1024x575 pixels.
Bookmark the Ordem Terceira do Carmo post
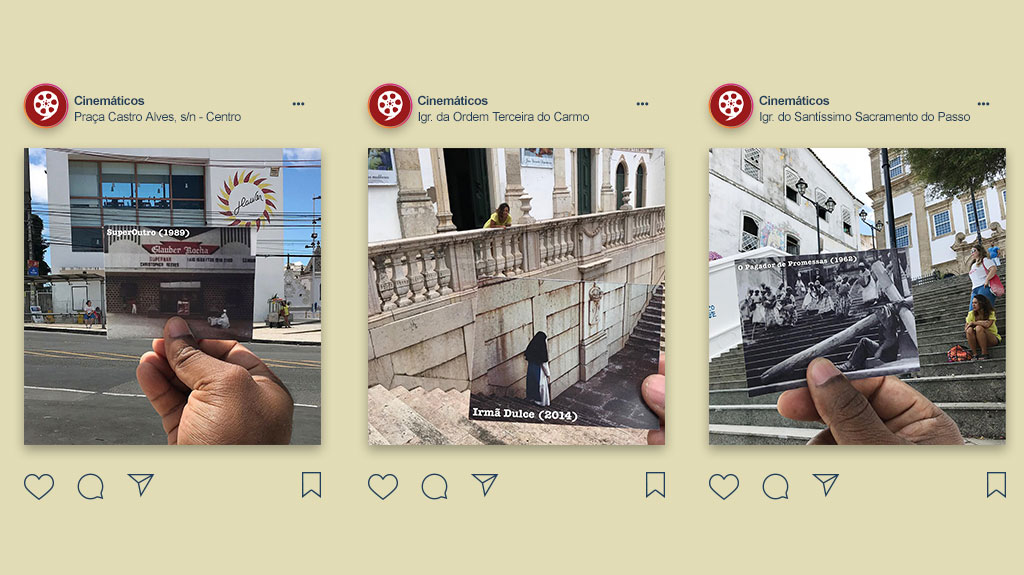[655, 485]
